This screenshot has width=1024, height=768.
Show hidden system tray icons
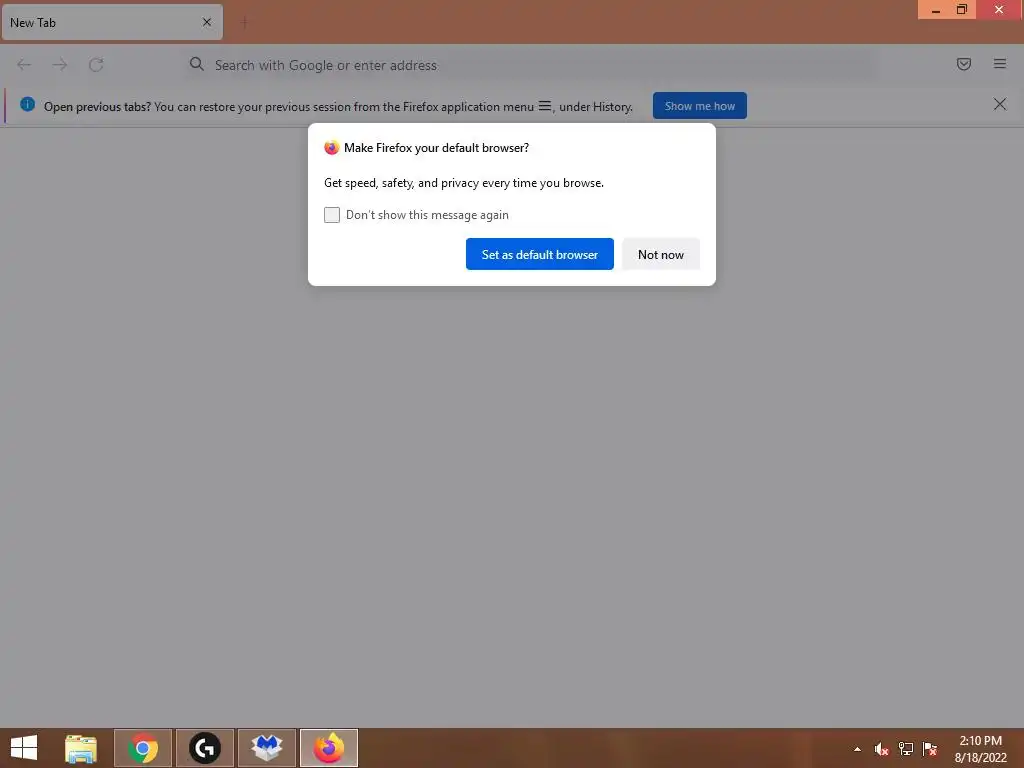(x=857, y=749)
